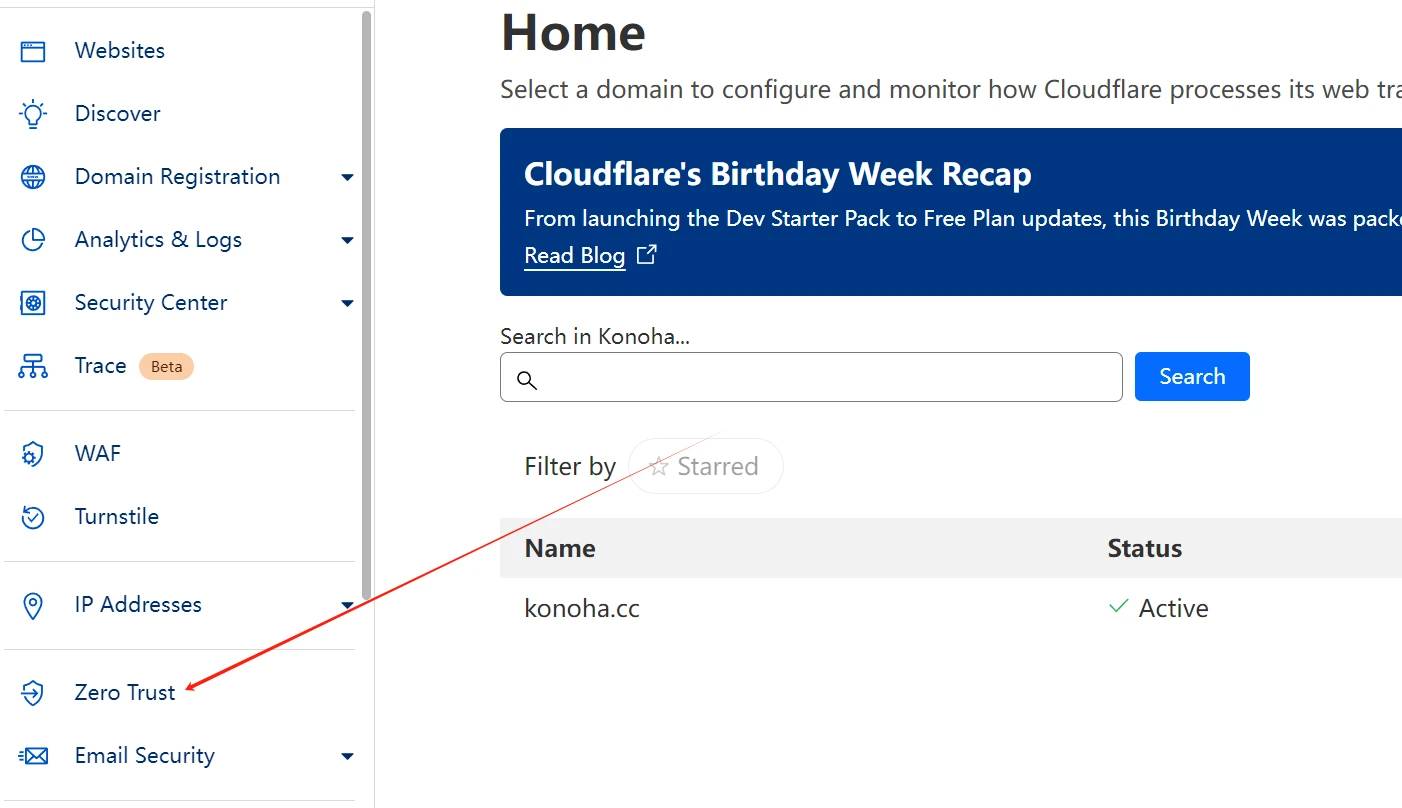Click the Zero Trust shield arrow icon
Image resolution: width=1402 pixels, height=808 pixels.
[x=33, y=693]
